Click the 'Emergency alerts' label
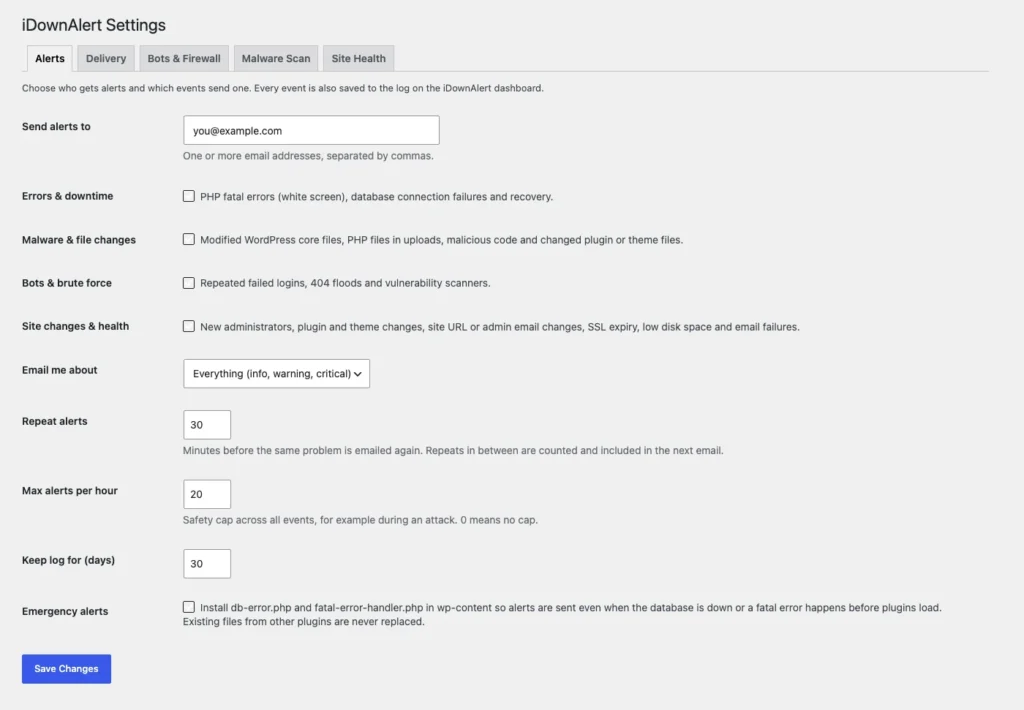 coord(65,611)
